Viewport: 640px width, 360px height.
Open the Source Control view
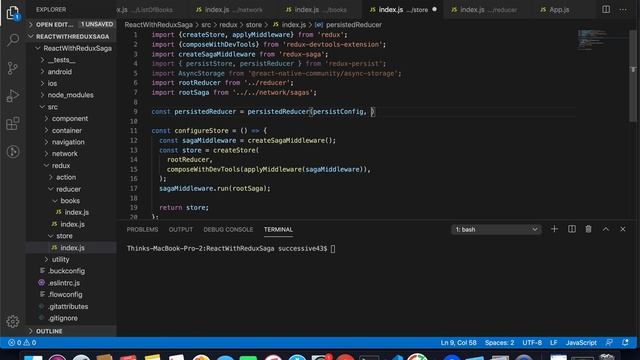click(x=13, y=68)
